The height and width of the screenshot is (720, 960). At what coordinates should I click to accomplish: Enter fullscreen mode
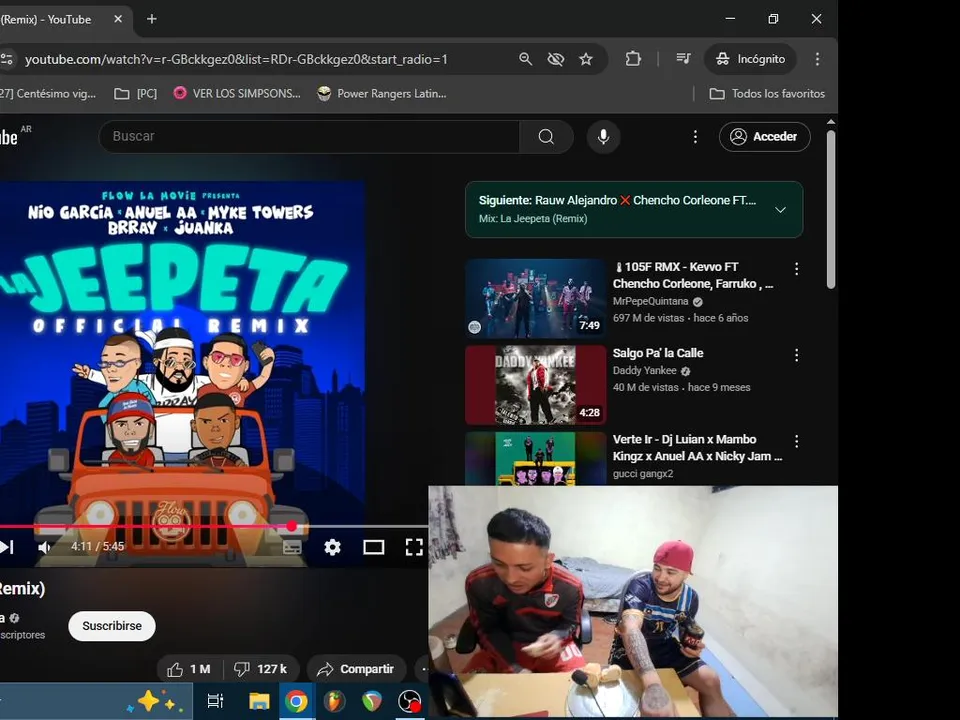point(414,547)
